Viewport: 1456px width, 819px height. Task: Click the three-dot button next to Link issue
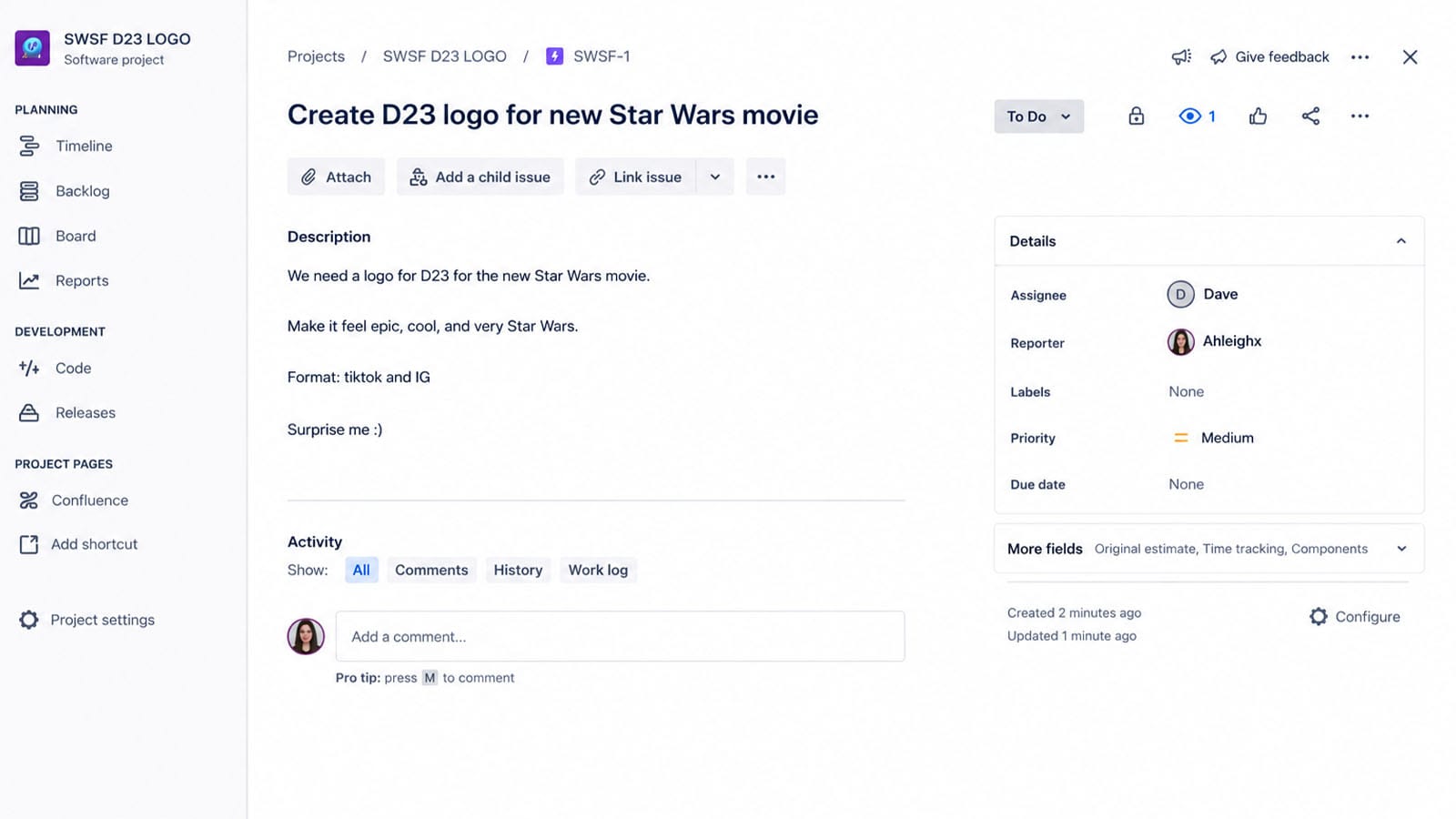click(x=766, y=177)
